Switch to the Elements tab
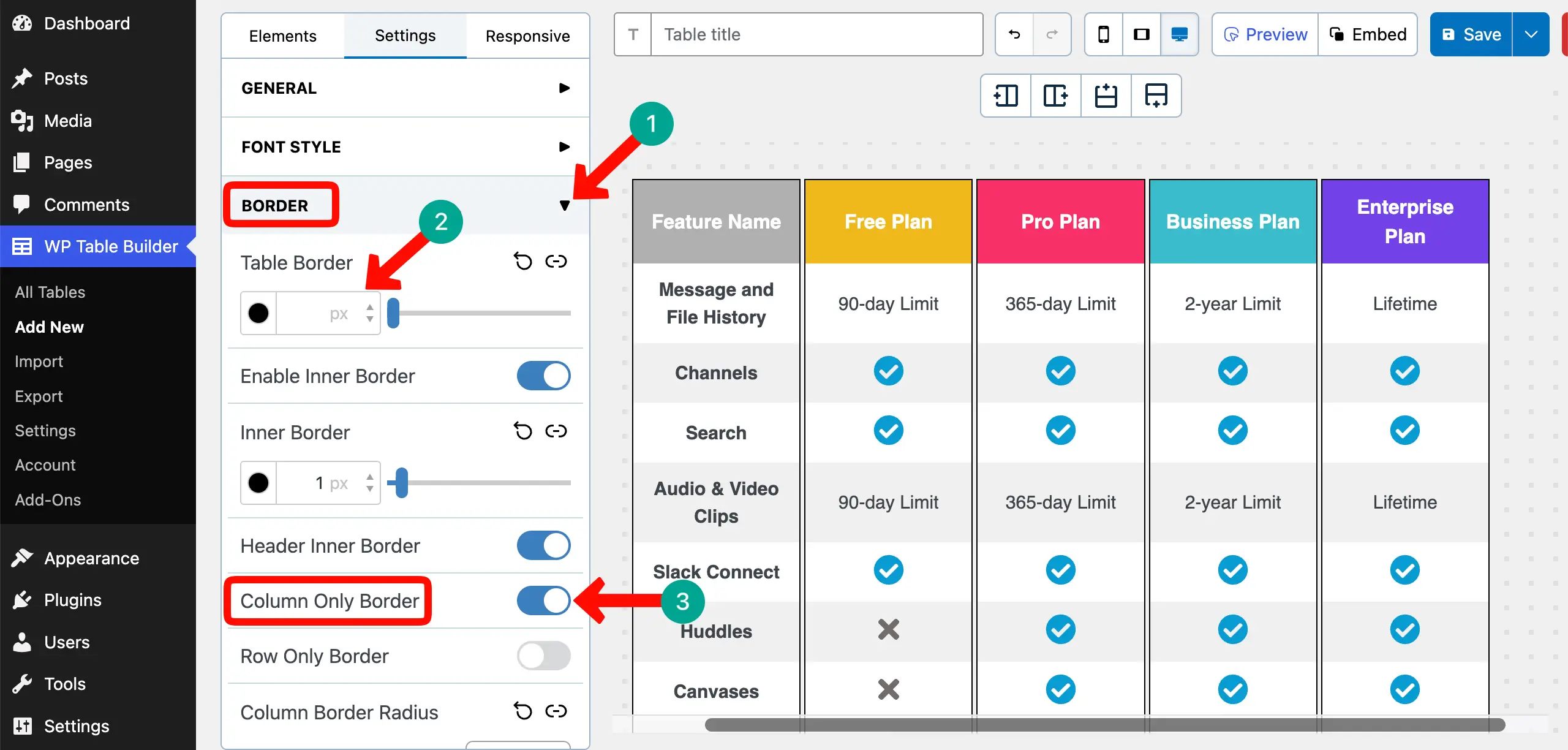 click(x=282, y=35)
